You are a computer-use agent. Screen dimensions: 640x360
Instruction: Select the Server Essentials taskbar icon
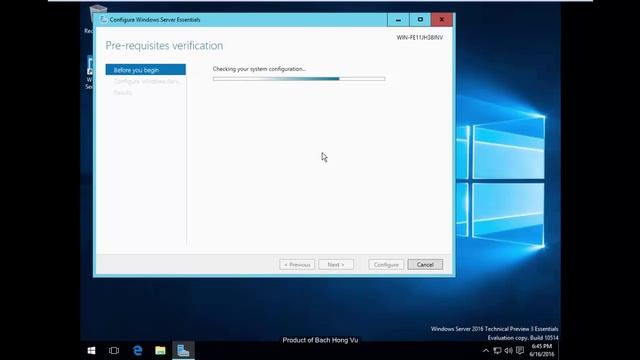[183, 351]
